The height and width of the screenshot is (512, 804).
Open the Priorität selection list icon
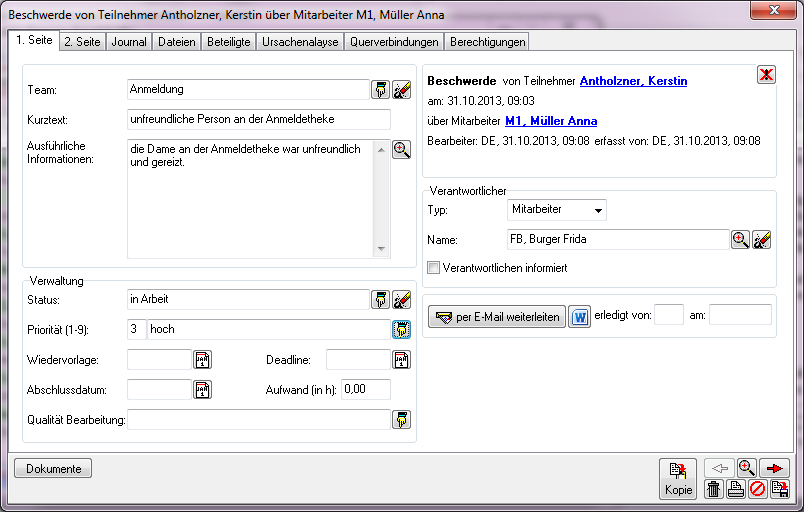click(x=401, y=330)
